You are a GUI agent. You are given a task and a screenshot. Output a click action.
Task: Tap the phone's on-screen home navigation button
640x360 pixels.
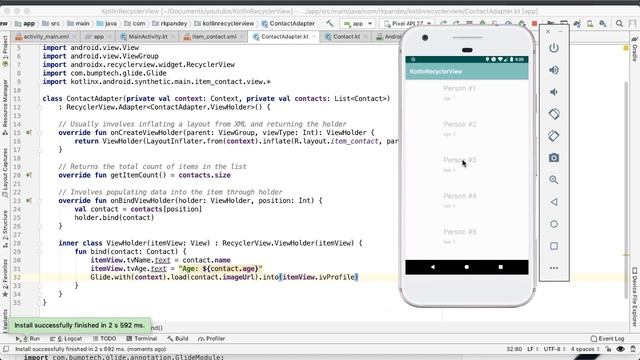tap(467, 267)
